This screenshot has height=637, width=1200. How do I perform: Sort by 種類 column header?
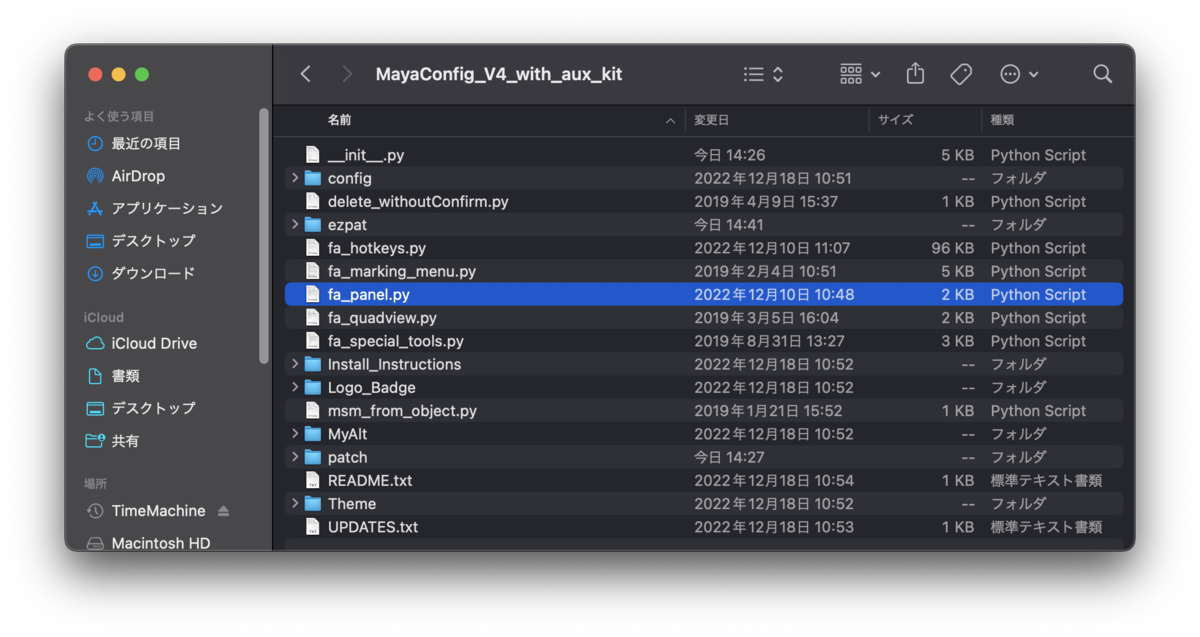1002,120
